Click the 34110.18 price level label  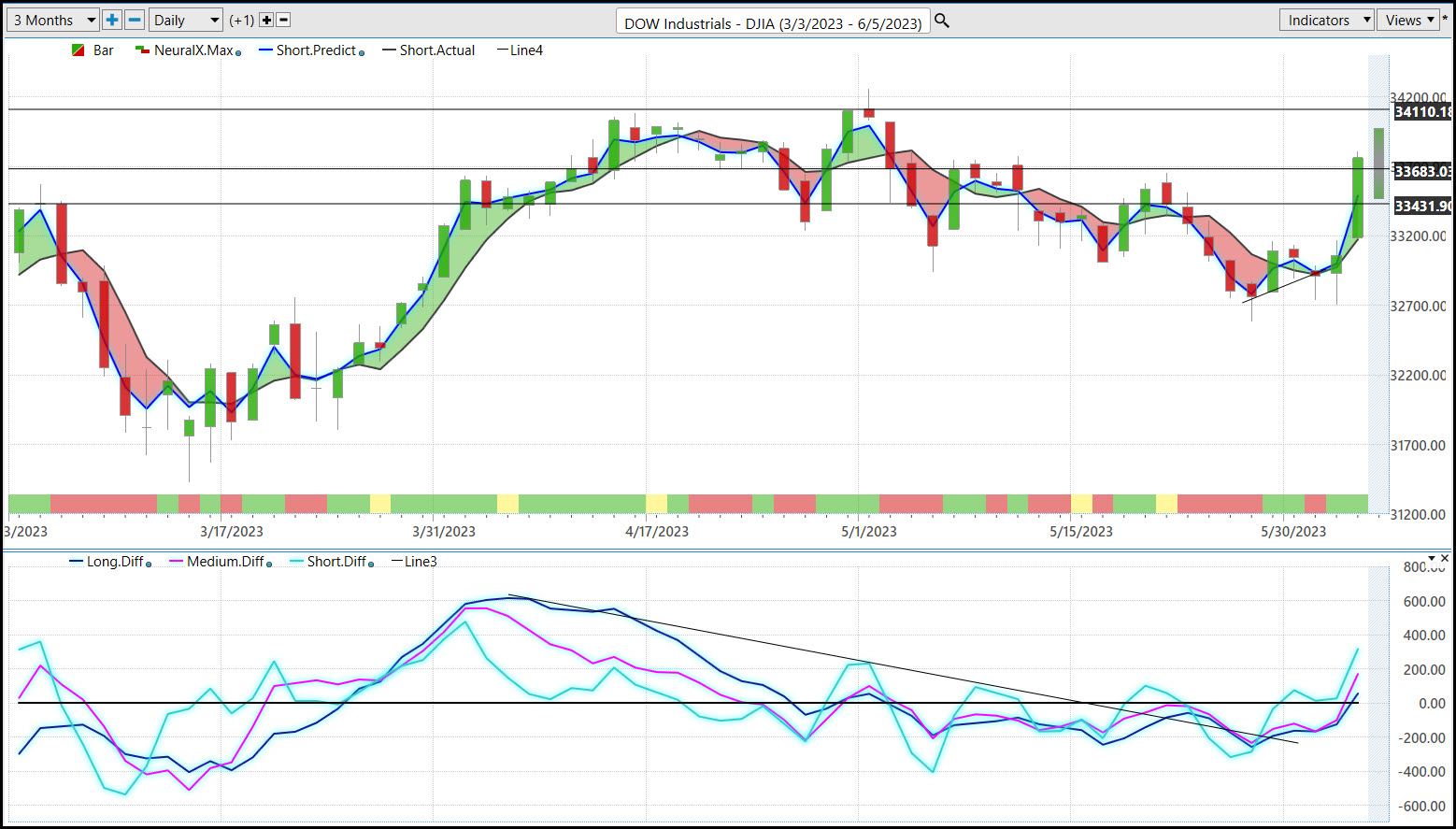1422,112
